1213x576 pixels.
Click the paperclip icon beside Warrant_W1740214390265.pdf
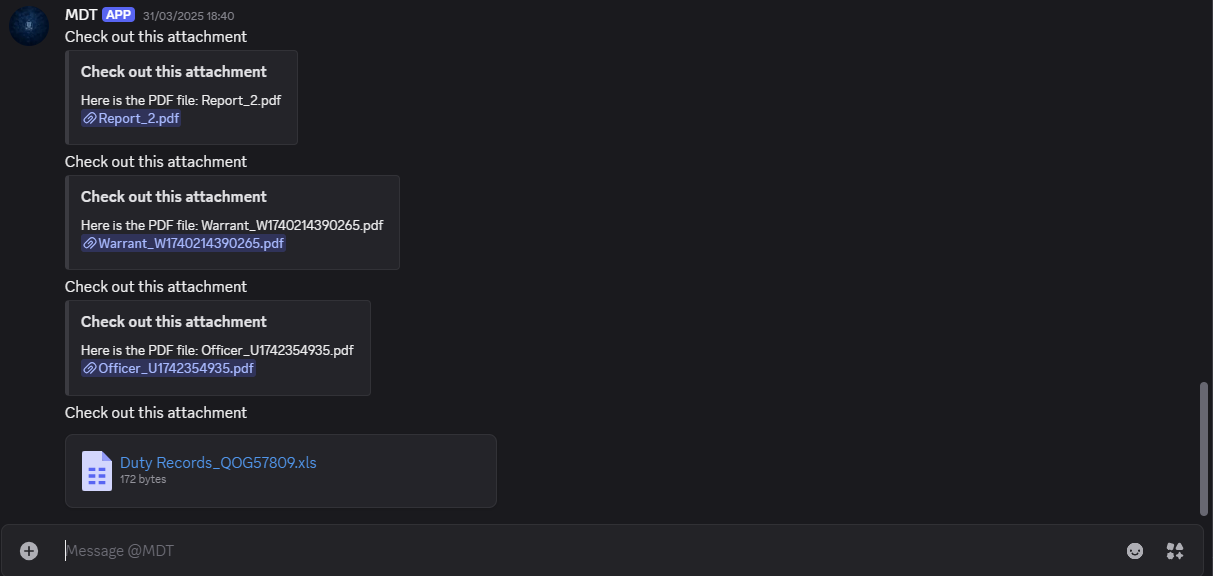click(90, 243)
